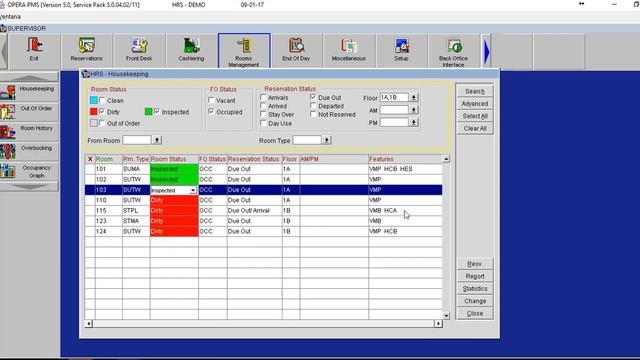Click the horizontal scrollbar right arrow

tap(438, 324)
